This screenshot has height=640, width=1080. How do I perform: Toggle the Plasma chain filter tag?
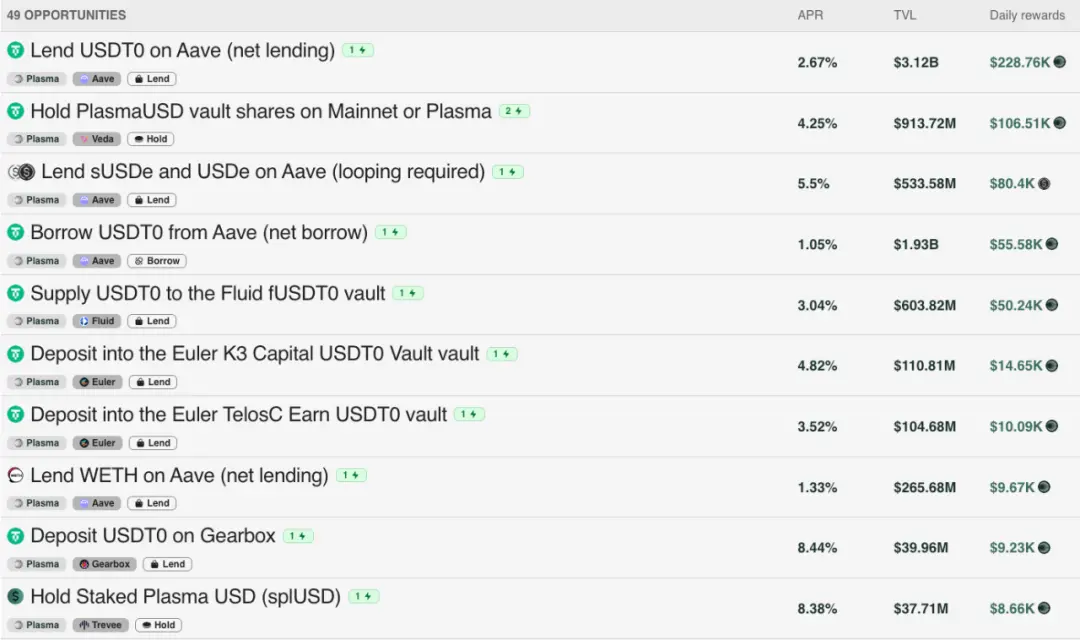36,78
